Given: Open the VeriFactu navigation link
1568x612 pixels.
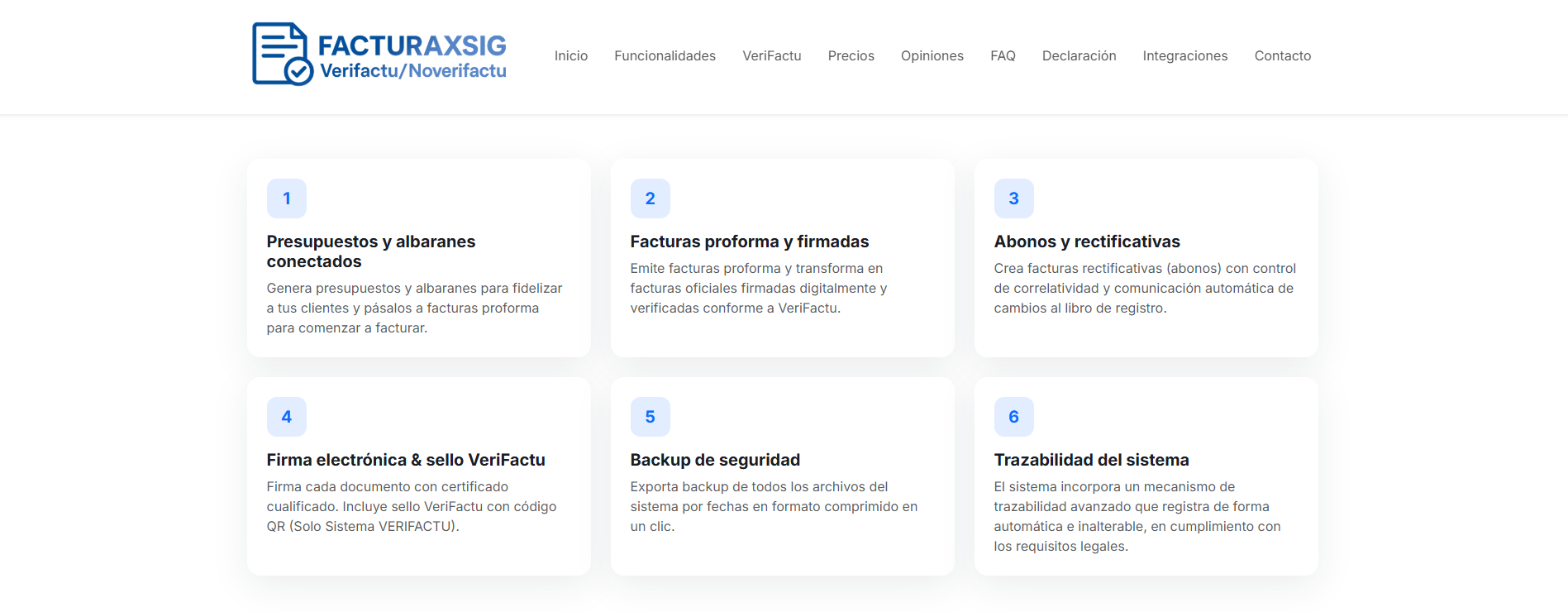Looking at the screenshot, I should pos(771,56).
